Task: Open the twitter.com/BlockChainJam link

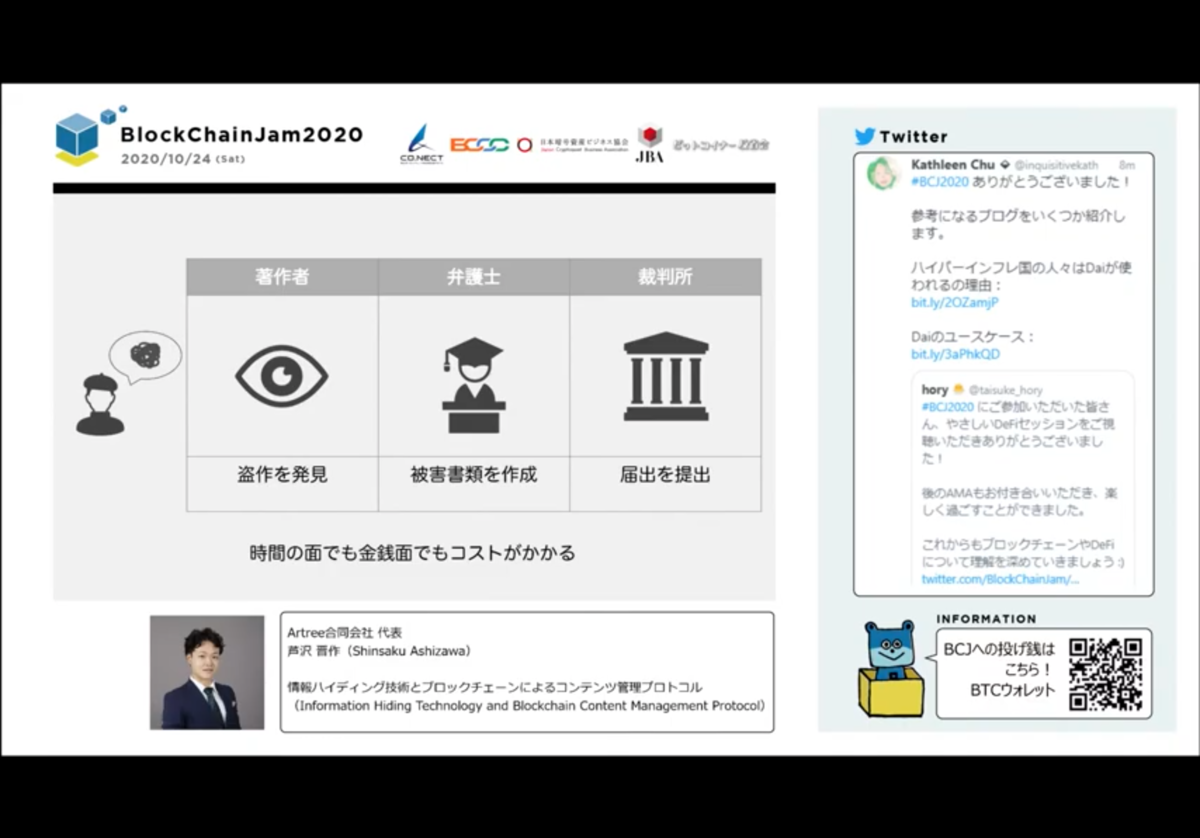Action: click(x=1000, y=579)
